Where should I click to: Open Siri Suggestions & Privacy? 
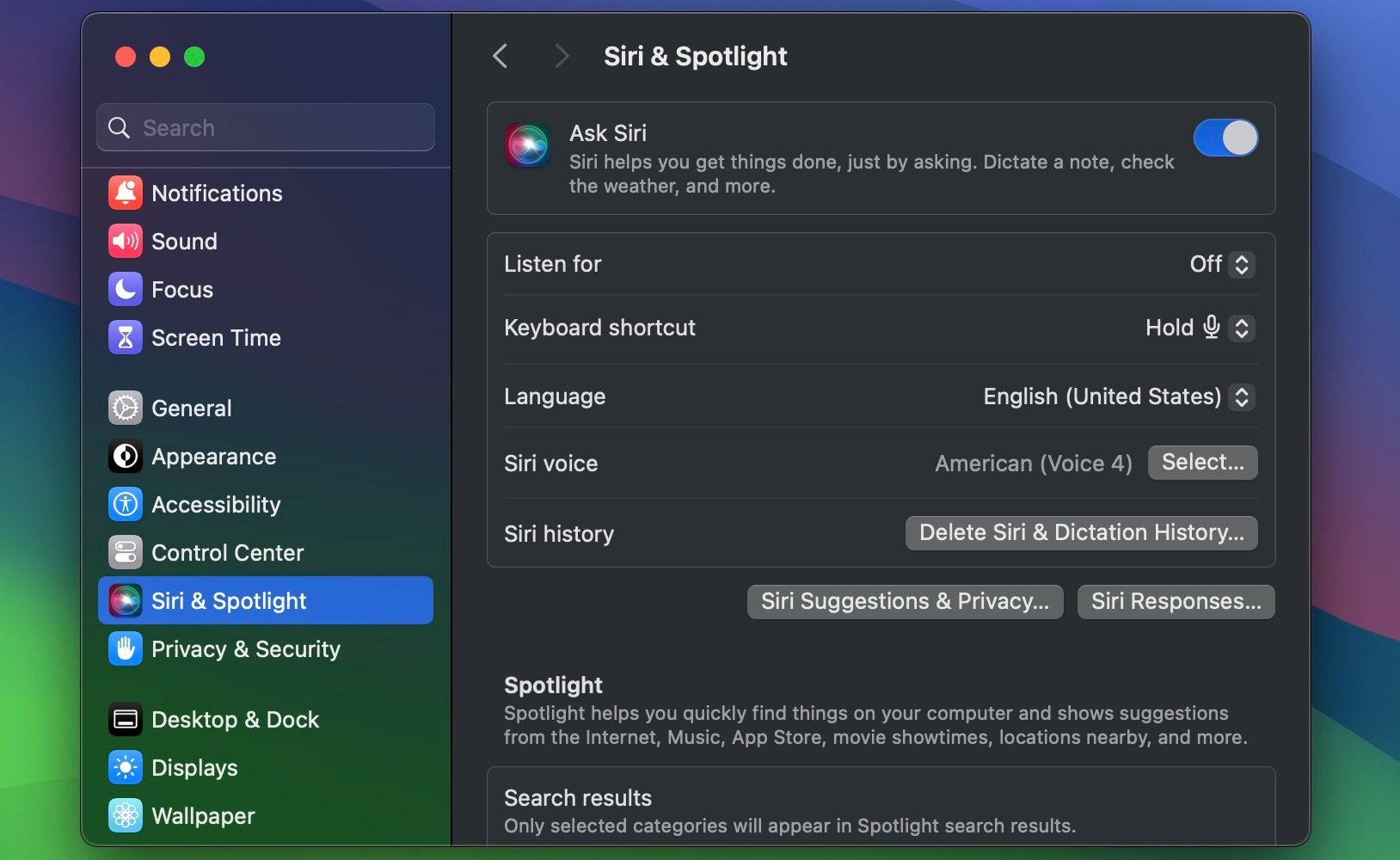pos(904,601)
